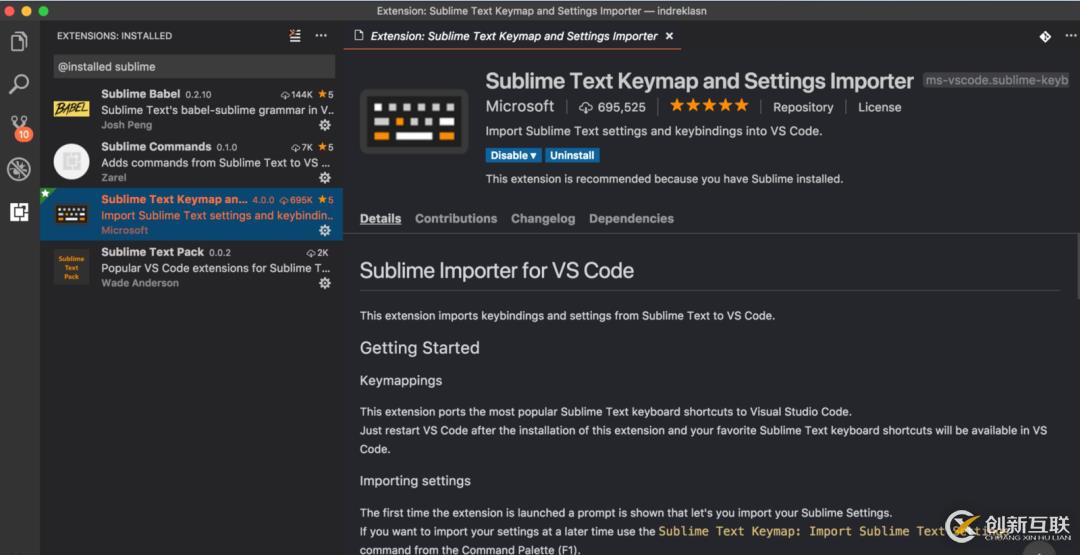The height and width of the screenshot is (555, 1080).
Task: Click the macOS green zoom window button
Action: [43, 11]
